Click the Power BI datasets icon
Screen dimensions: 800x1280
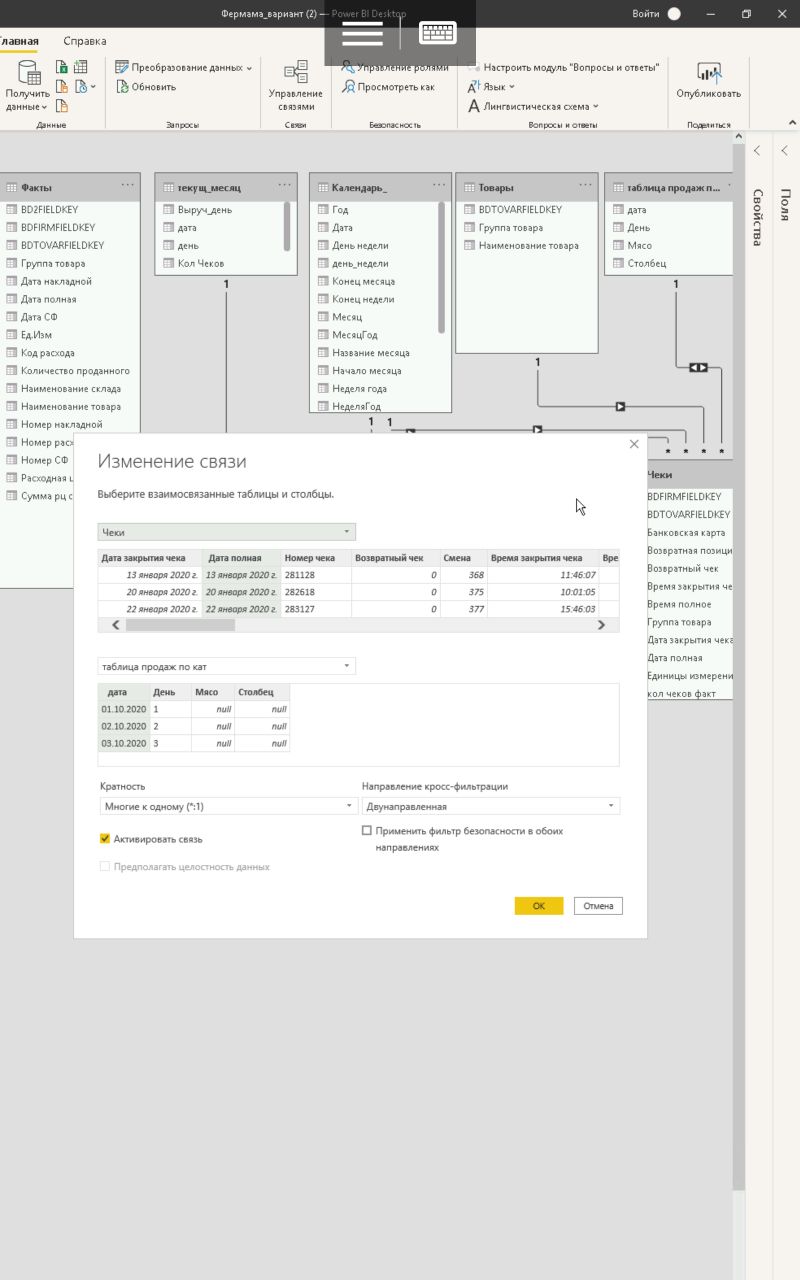62,87
